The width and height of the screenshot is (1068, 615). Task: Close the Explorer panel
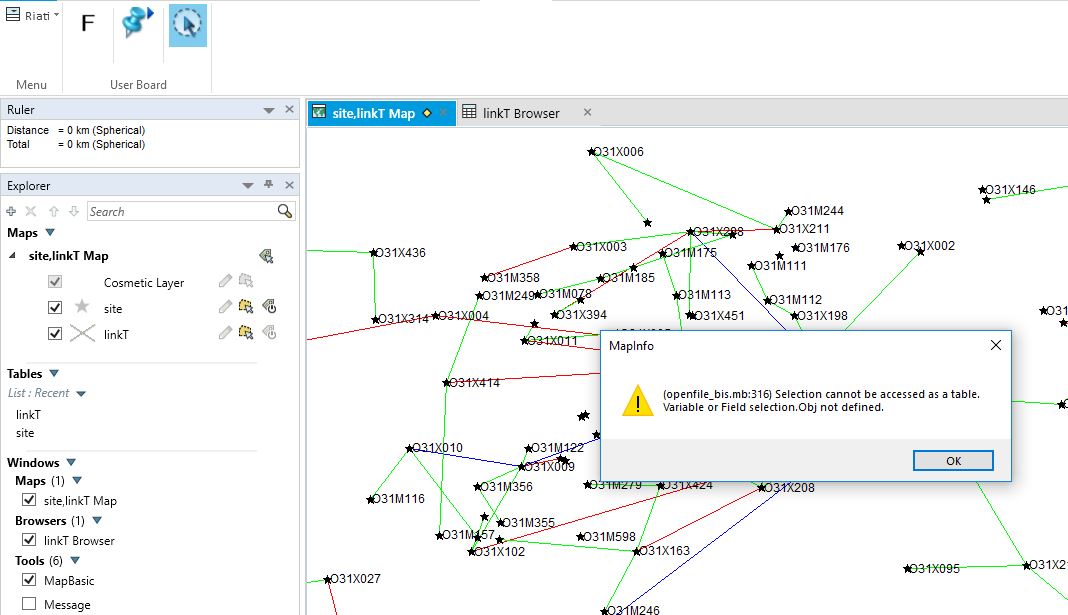coord(289,185)
